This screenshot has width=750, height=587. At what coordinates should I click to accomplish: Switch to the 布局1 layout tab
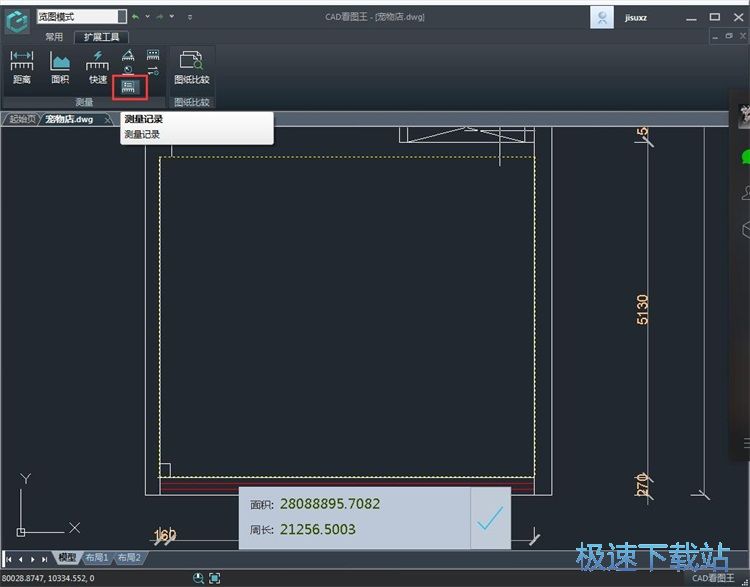[97, 558]
